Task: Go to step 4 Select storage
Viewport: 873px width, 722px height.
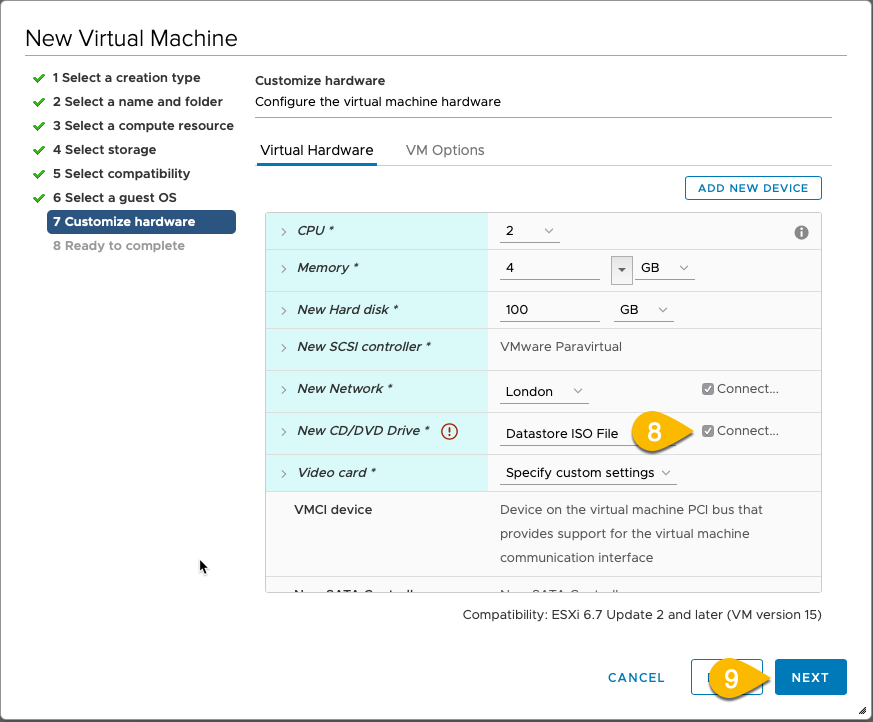Action: pos(104,150)
